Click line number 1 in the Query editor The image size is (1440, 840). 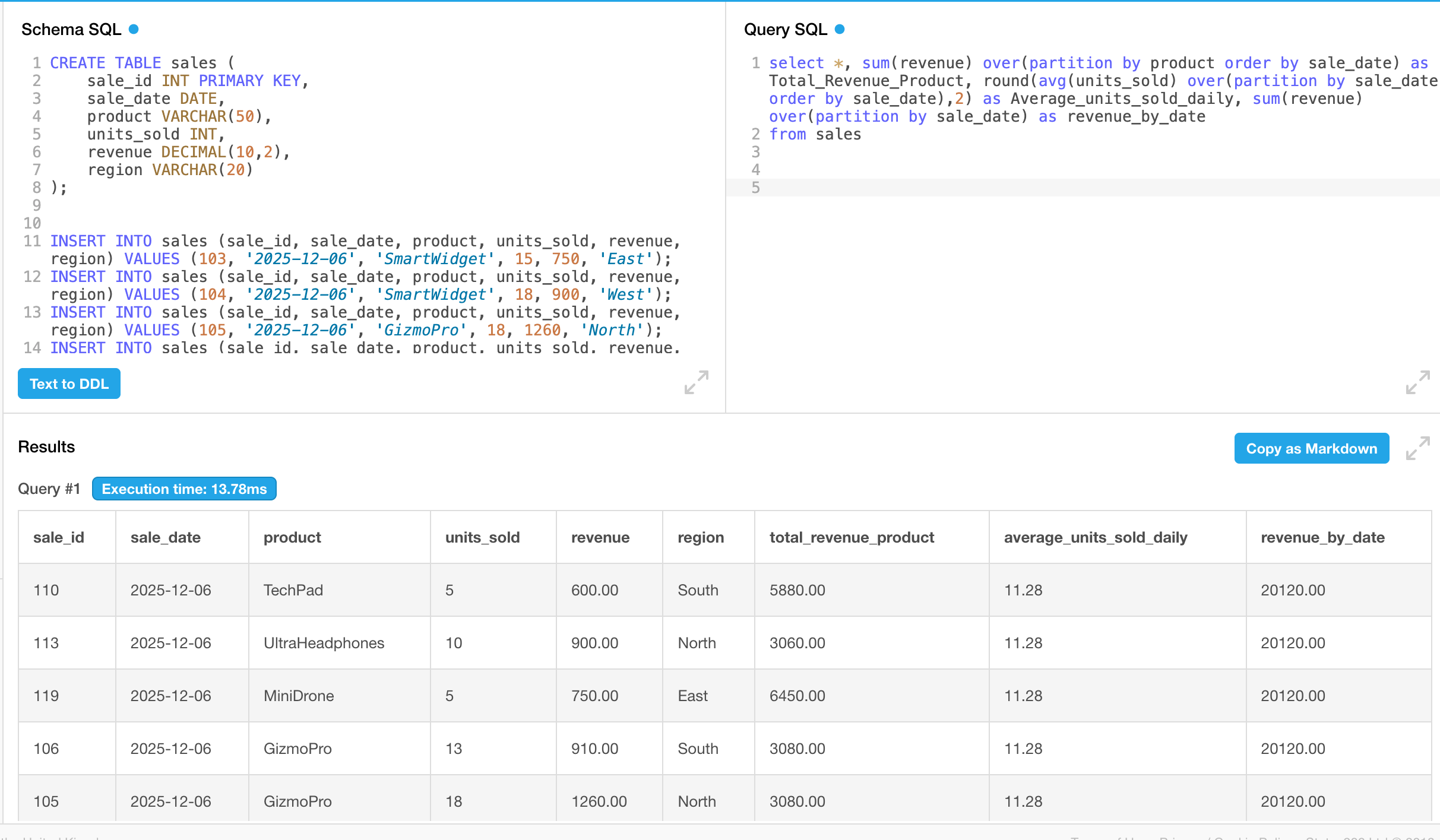click(x=755, y=63)
